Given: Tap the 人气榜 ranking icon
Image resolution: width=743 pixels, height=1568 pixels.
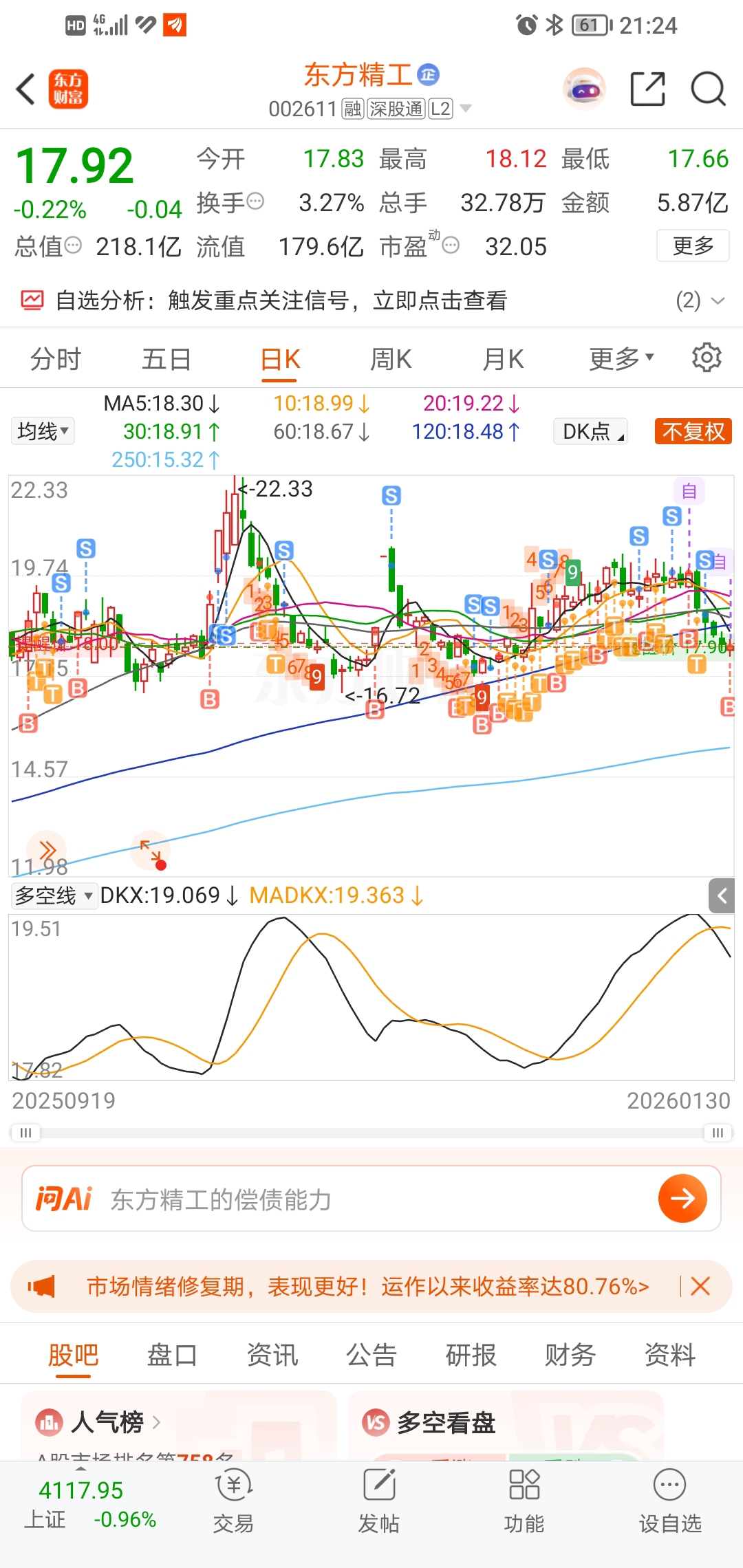Looking at the screenshot, I should pos(49,1422).
